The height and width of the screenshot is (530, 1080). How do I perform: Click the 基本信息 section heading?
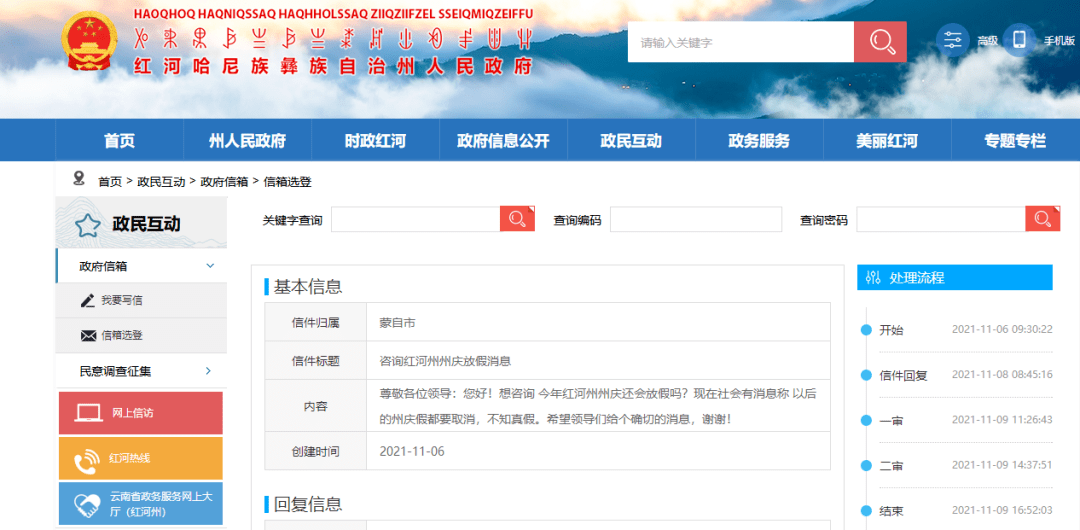(308, 287)
